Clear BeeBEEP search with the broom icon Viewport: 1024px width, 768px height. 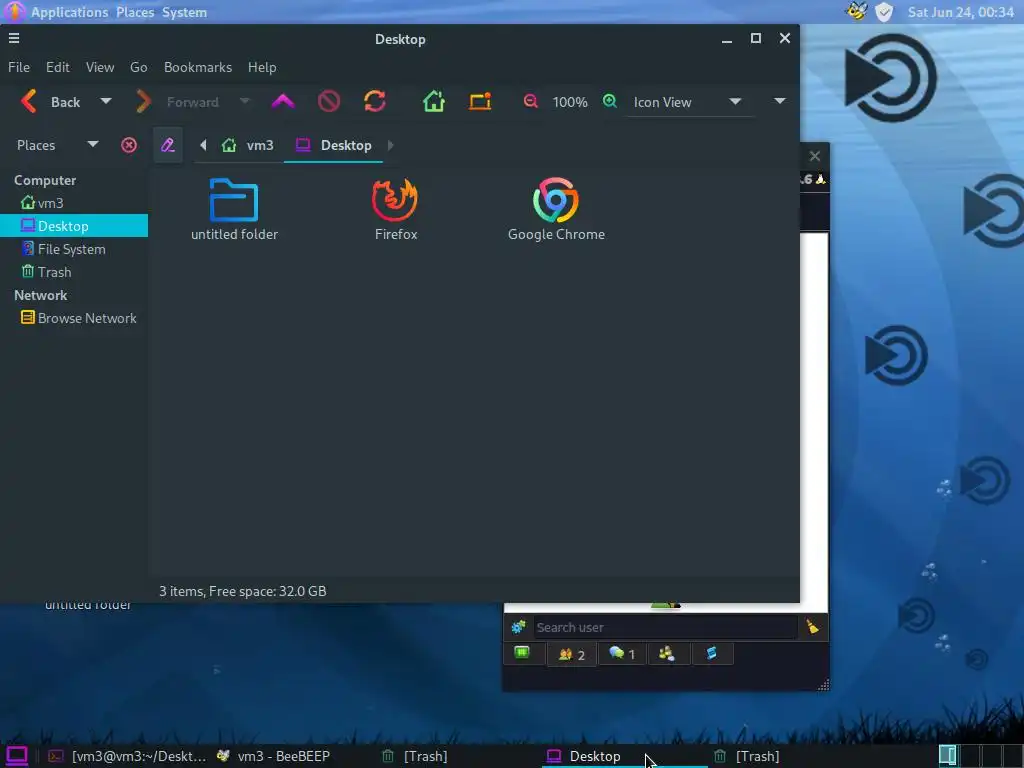(813, 627)
